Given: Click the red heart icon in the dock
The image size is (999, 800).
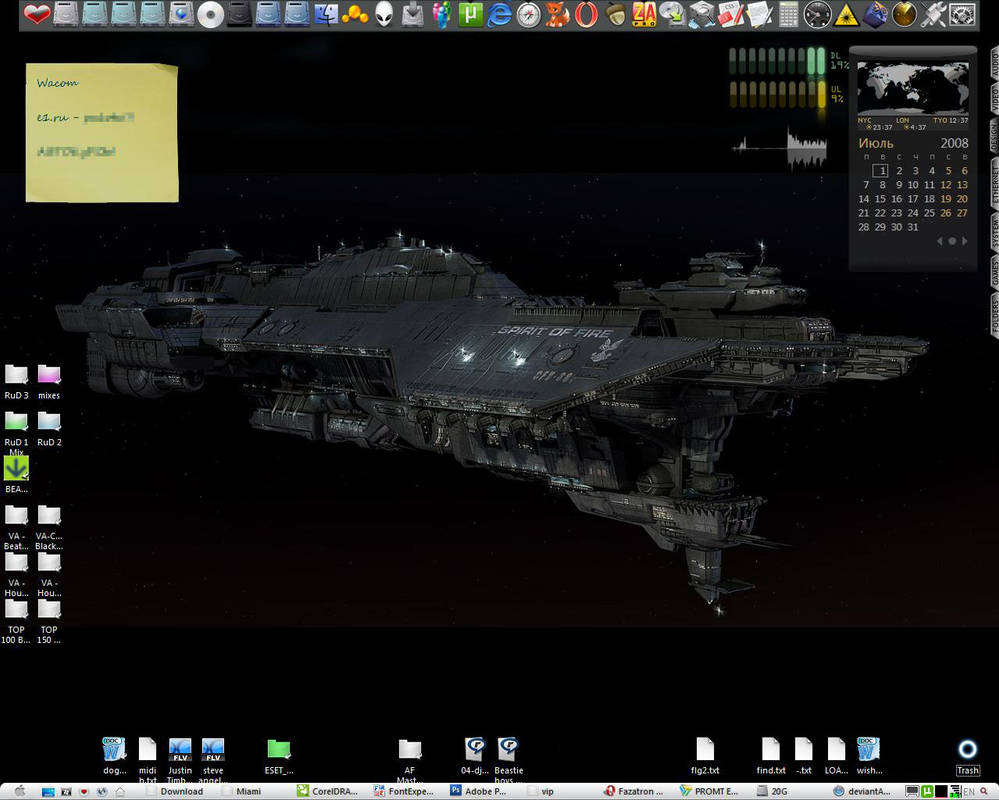Looking at the screenshot, I should coord(36,14).
